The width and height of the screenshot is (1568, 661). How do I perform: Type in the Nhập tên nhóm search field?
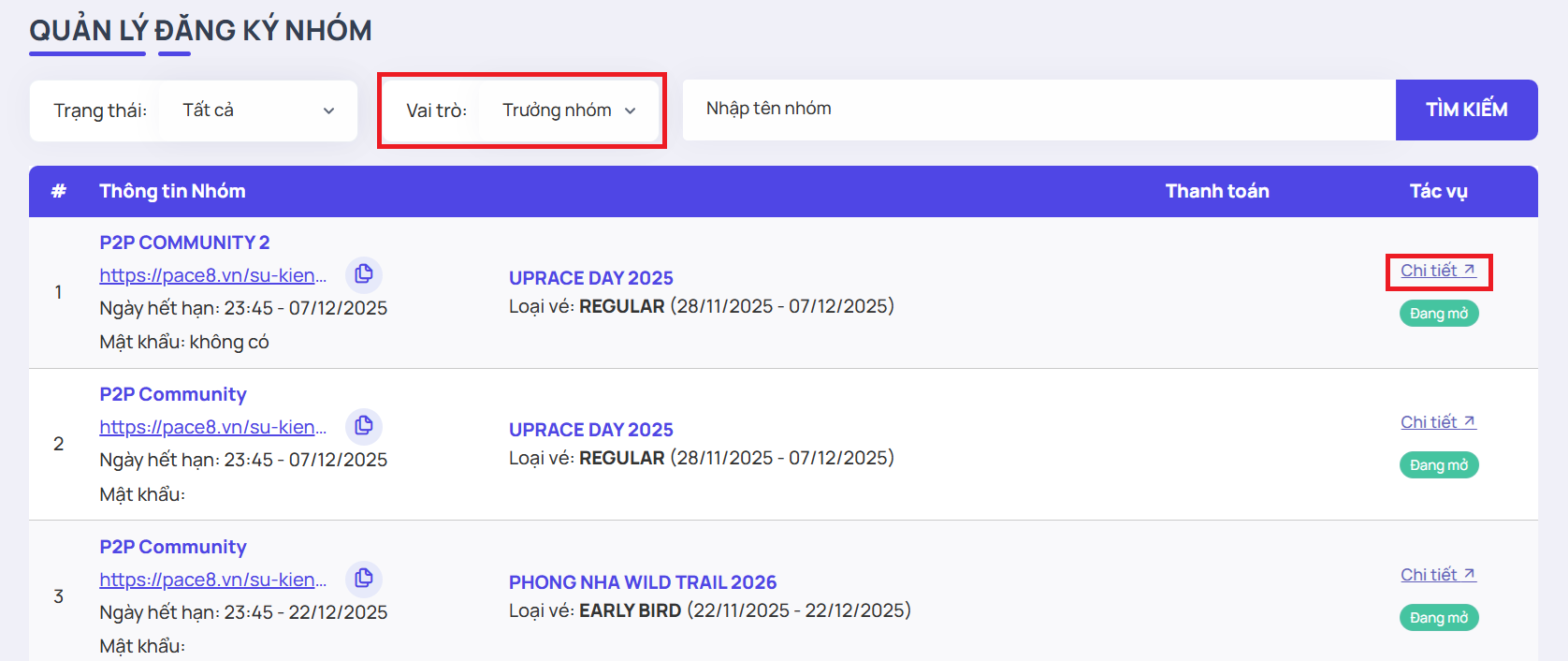pyautogui.click(x=1038, y=110)
